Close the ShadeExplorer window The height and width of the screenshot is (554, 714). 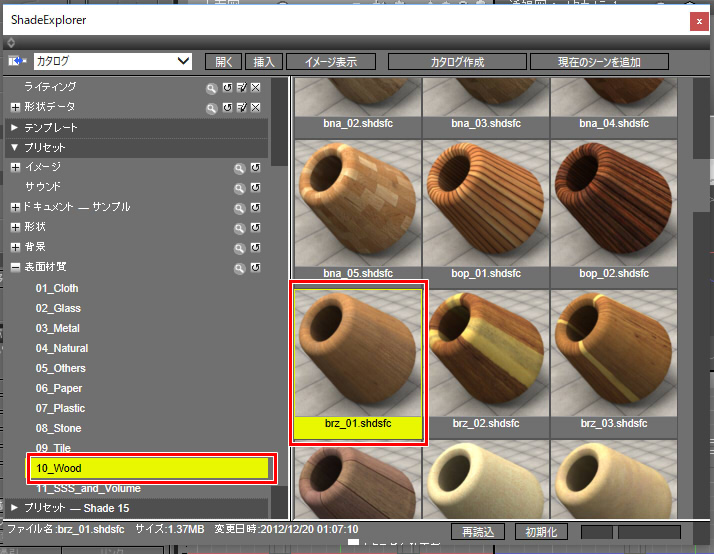tap(699, 21)
